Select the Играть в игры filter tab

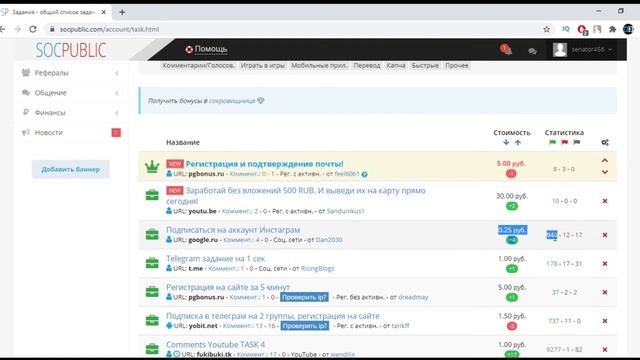[x=262, y=65]
